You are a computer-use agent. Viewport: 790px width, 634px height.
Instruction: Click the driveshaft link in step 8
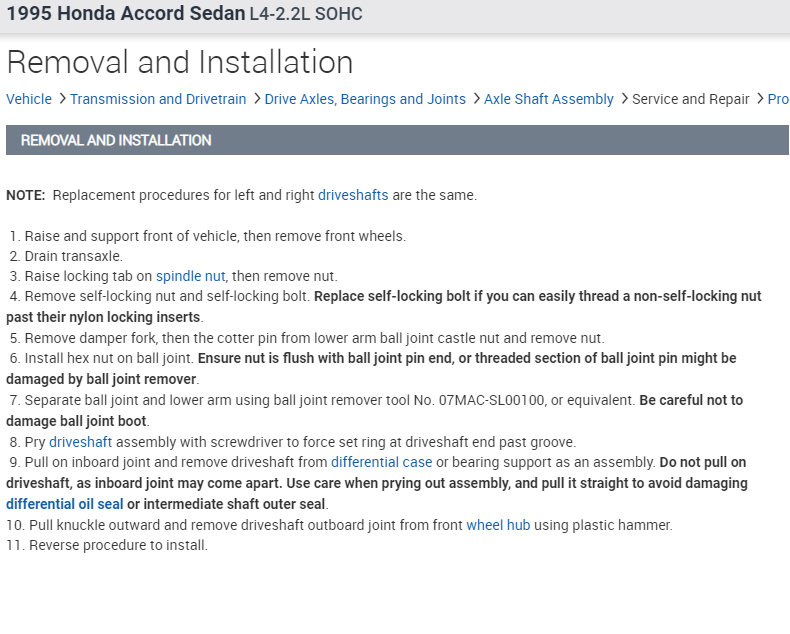coord(80,442)
